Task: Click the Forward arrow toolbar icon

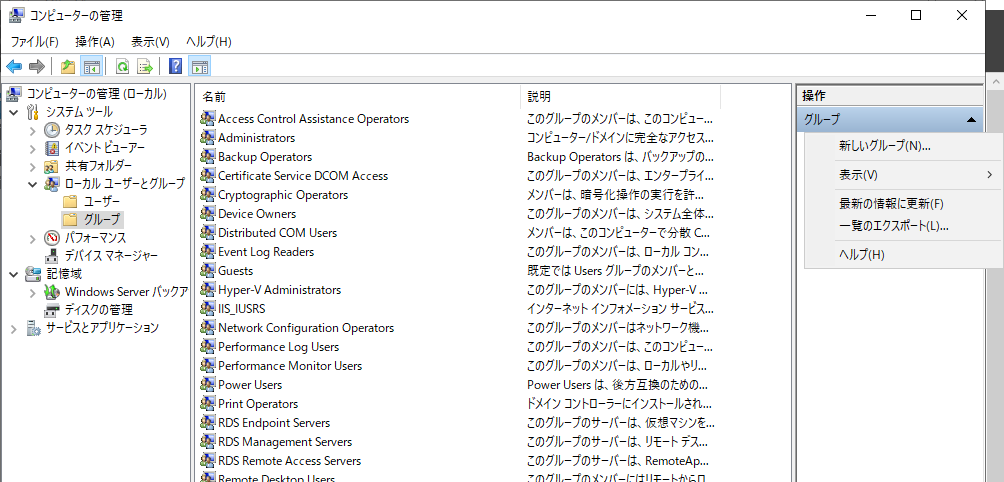Action: point(37,66)
